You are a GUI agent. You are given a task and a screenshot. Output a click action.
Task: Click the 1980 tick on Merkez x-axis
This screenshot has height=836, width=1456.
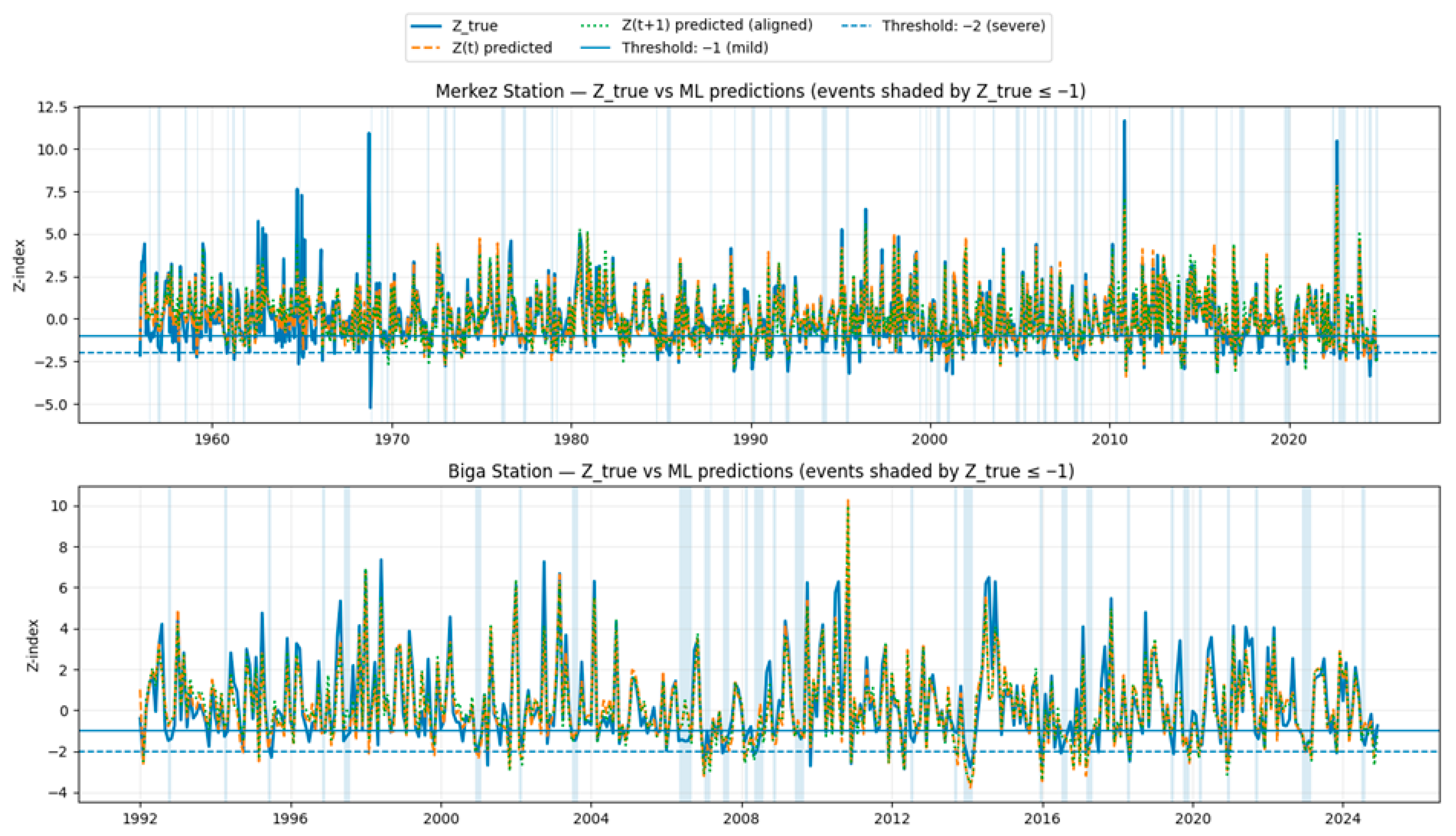[x=571, y=440]
